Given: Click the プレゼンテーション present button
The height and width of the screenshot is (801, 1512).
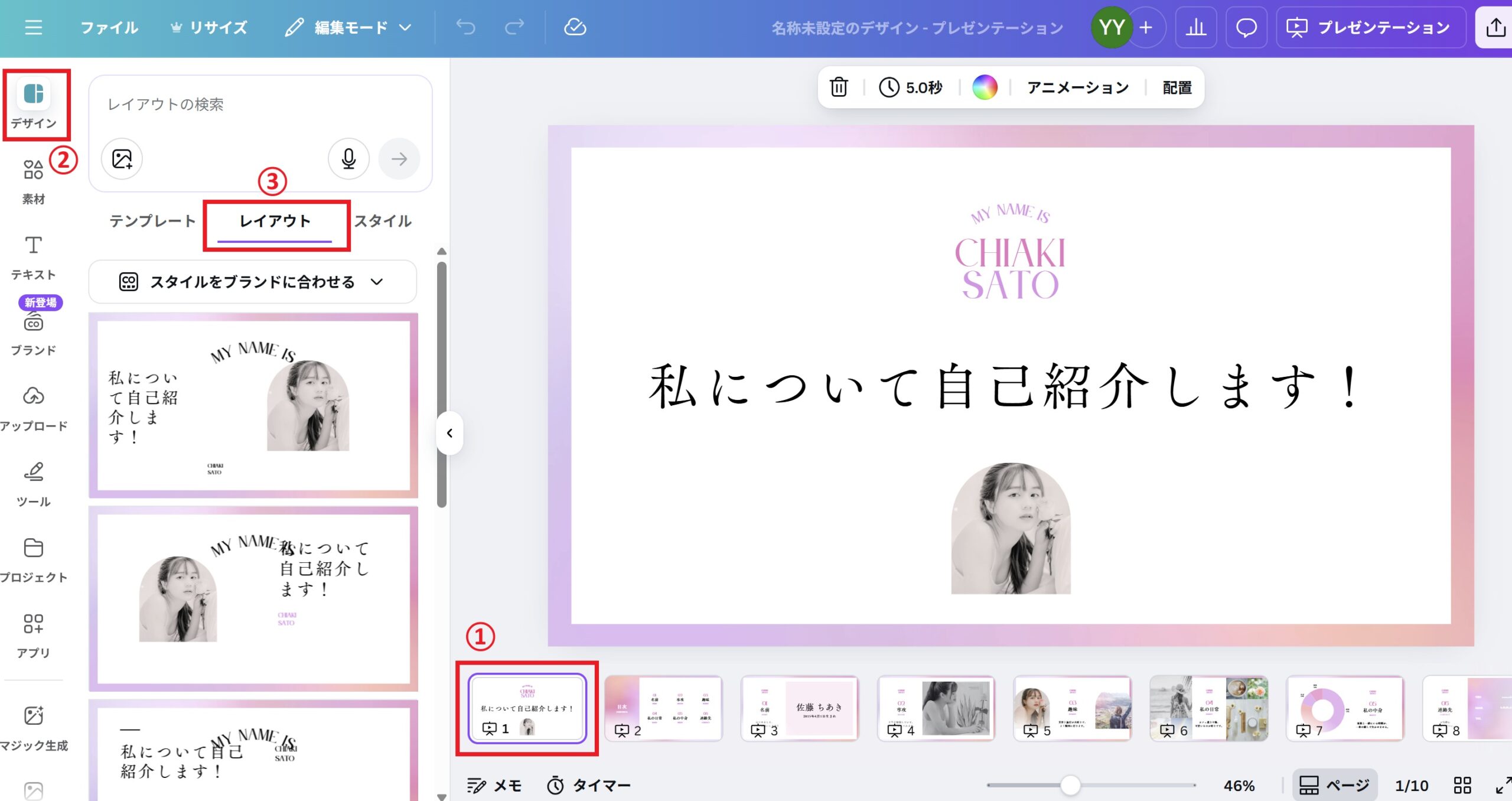Looking at the screenshot, I should click(x=1371, y=27).
